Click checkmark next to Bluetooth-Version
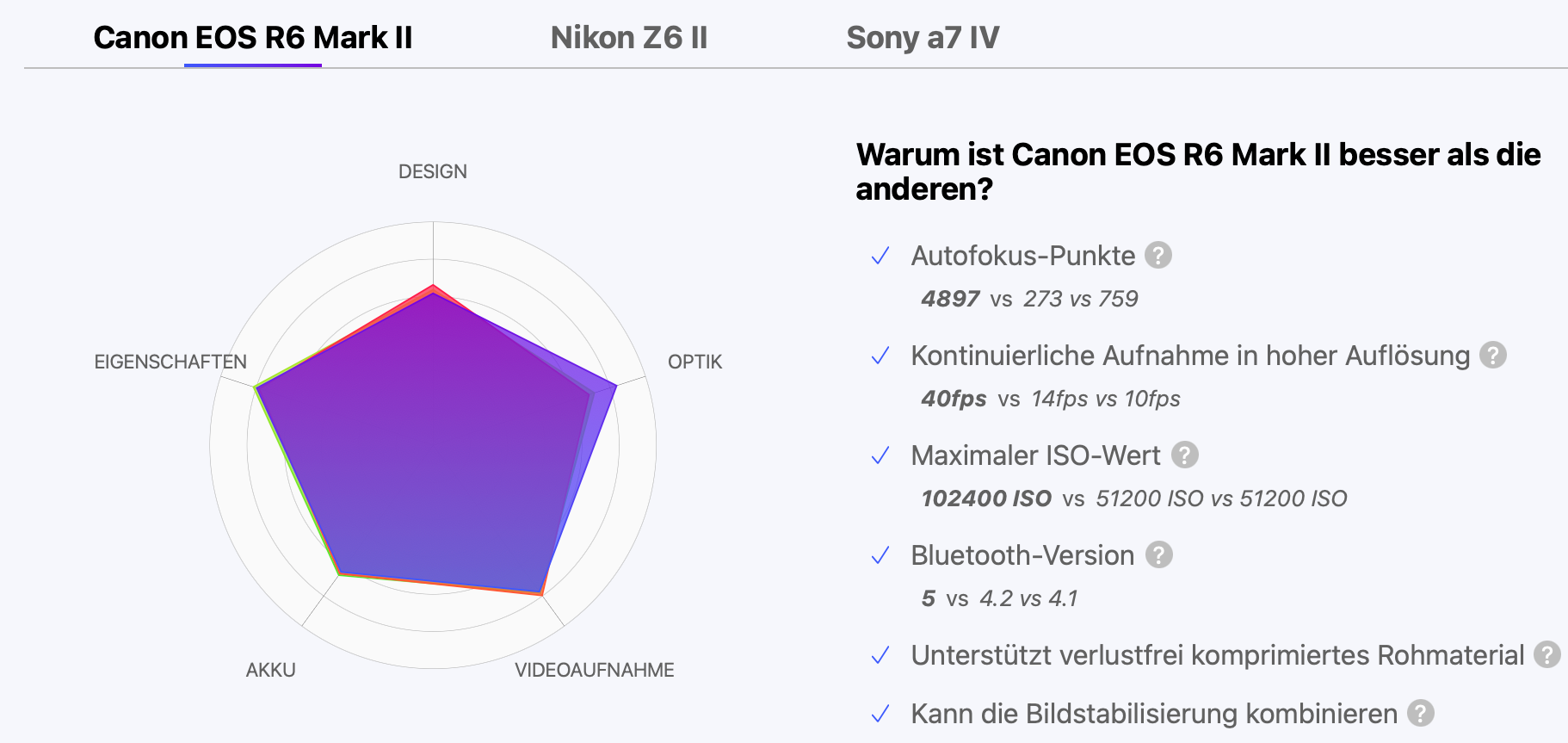 (x=880, y=556)
